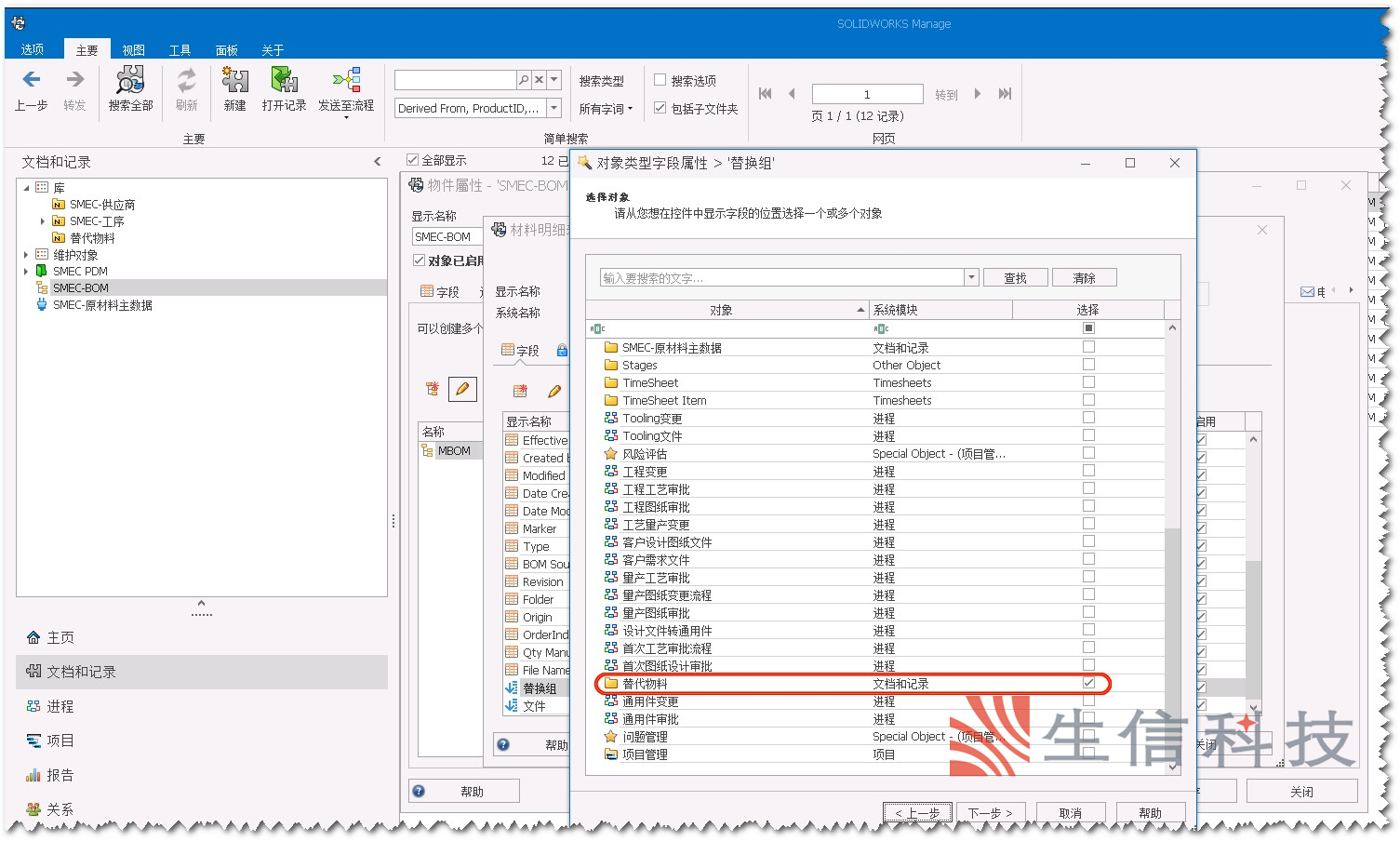Viewport: 1400px width, 841px height.
Task: Go to previous page arrow icon
Action: point(792,93)
